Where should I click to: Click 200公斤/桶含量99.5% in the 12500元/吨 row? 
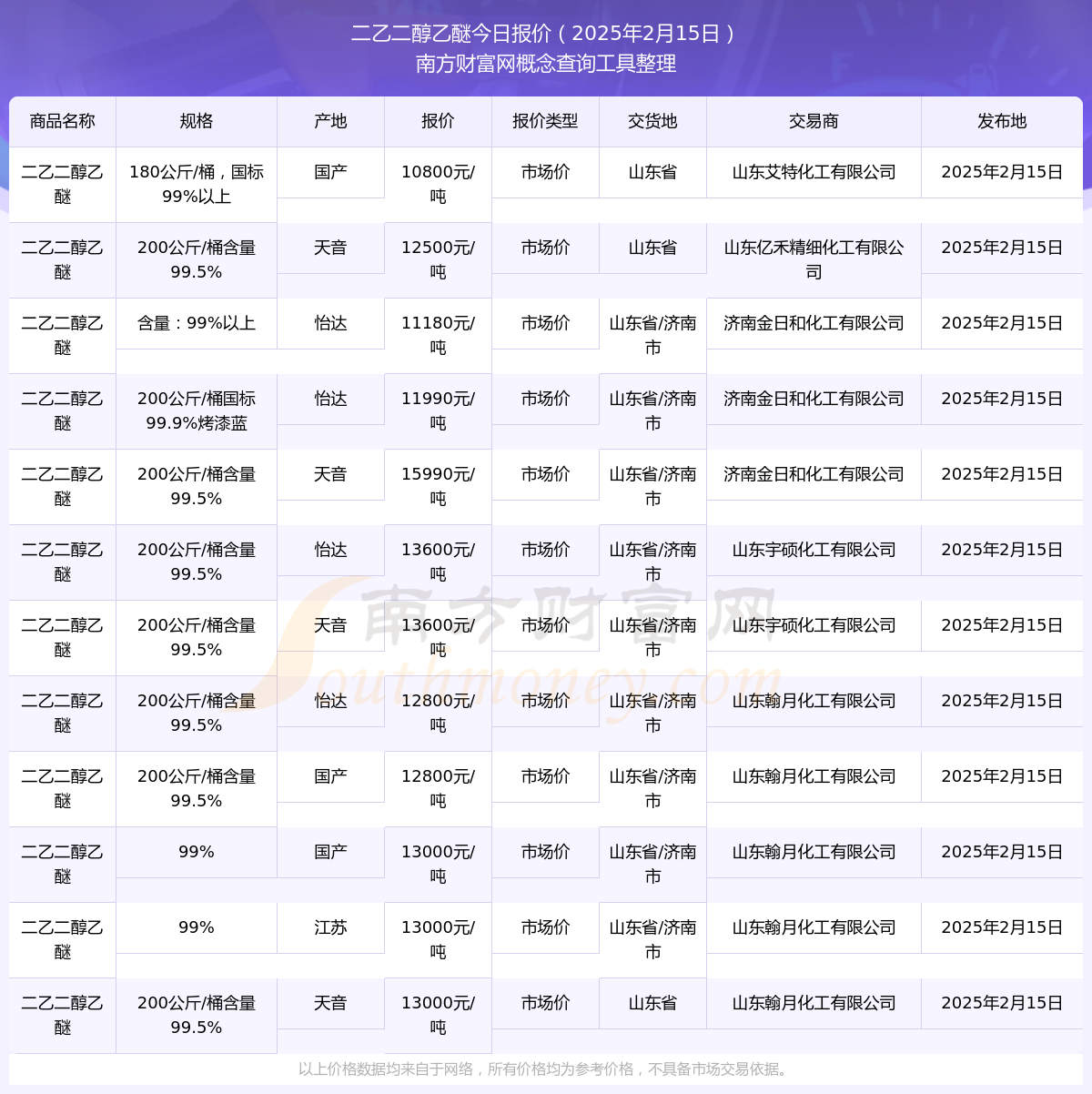197,259
